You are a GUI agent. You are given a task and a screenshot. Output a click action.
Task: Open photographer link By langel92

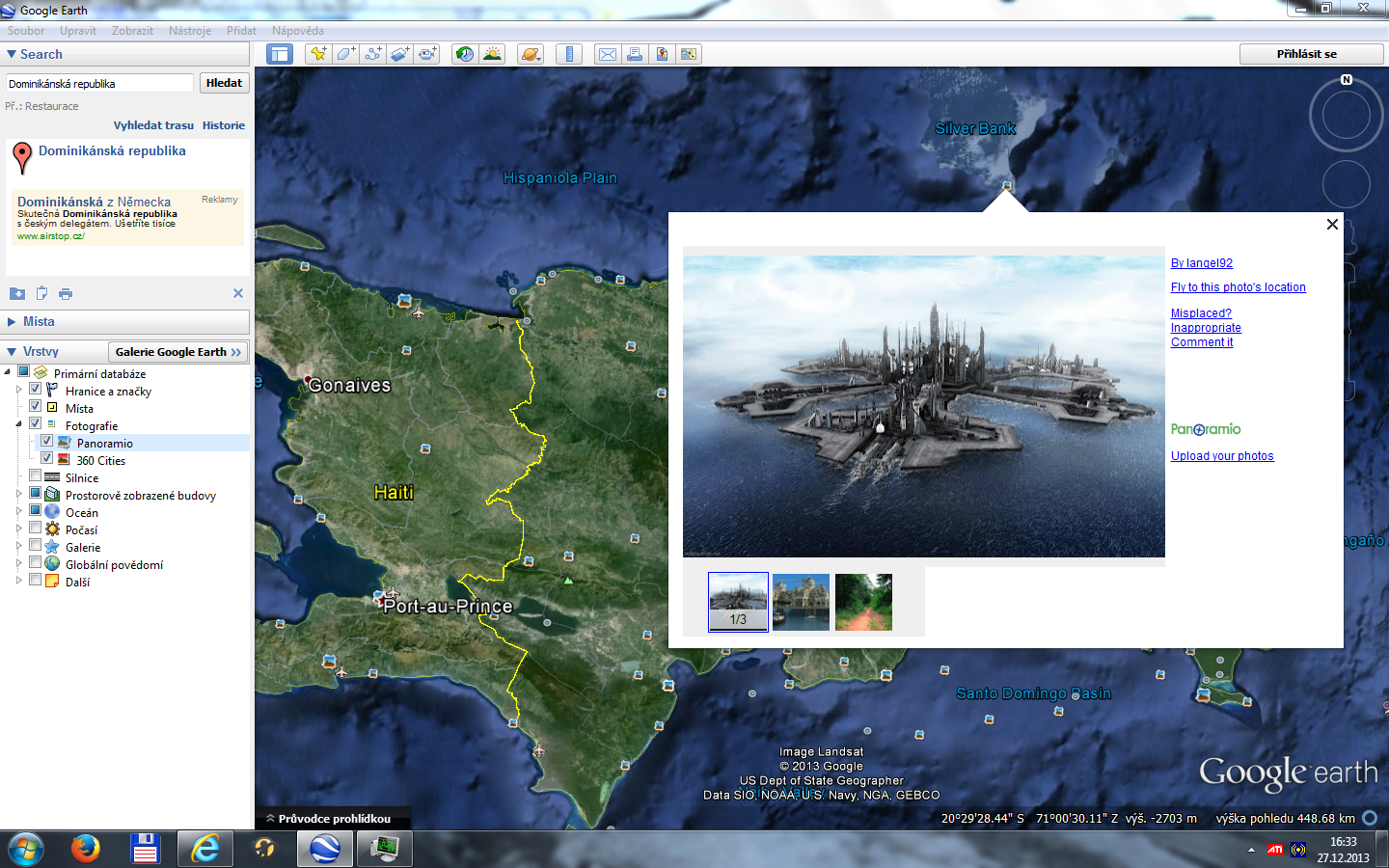coord(1202,263)
